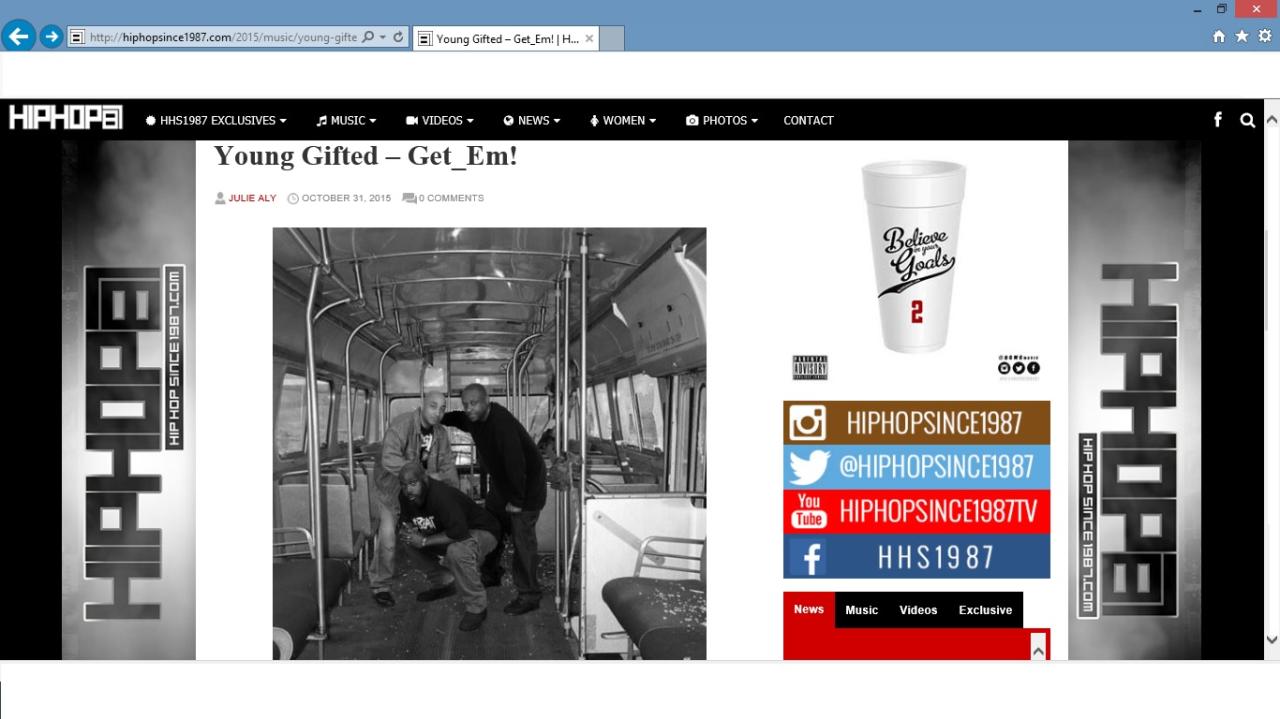Open the browser Home icon
This screenshot has width=1280, height=719.
(1218, 36)
